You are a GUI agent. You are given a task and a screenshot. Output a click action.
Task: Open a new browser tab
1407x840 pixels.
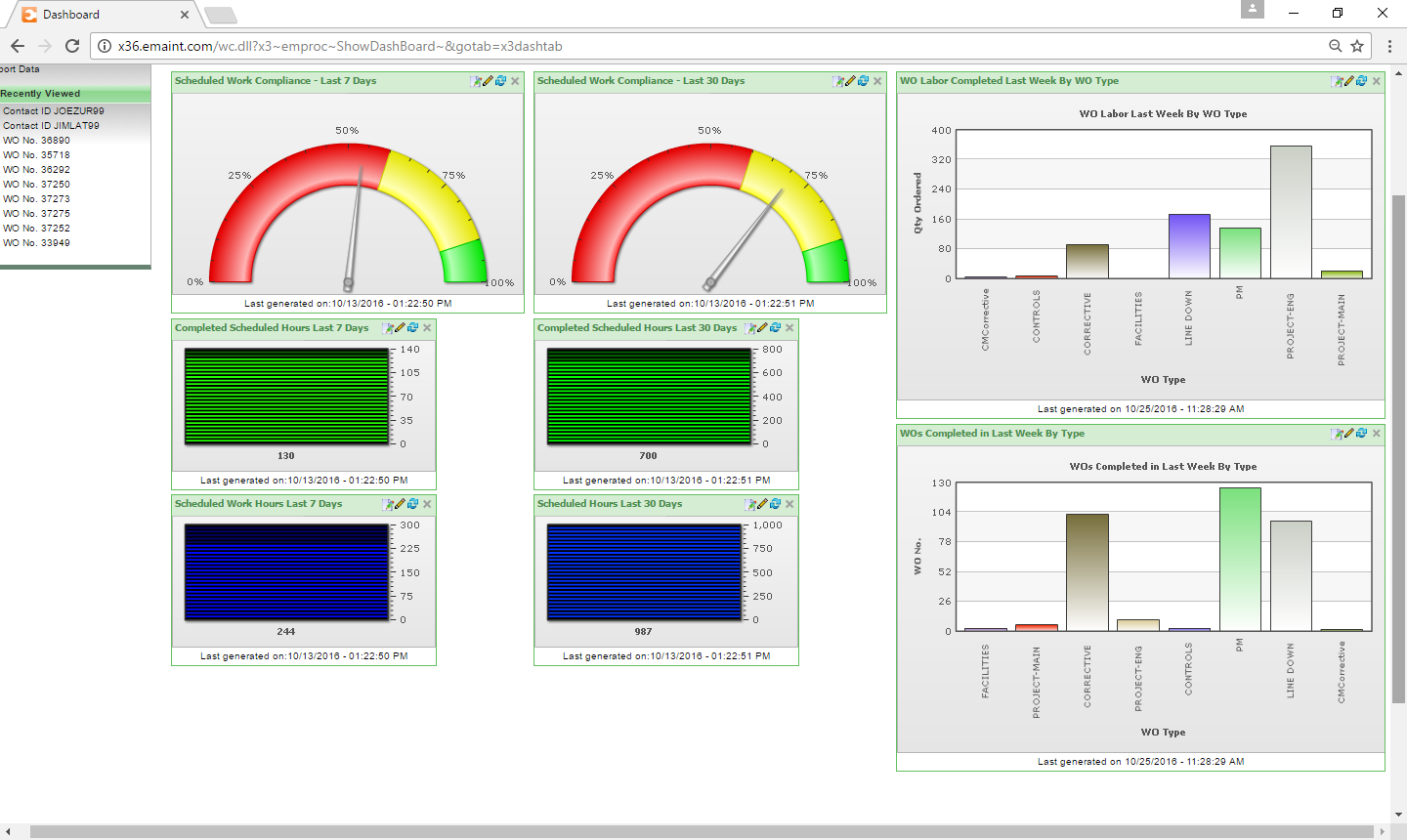pos(221,15)
